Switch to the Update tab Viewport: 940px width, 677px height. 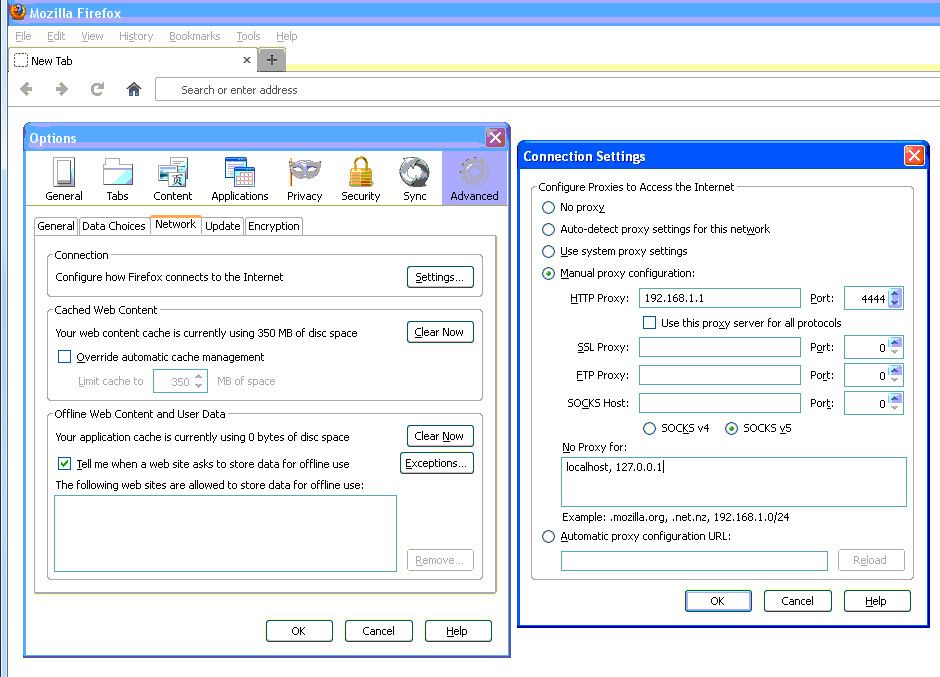pos(222,226)
